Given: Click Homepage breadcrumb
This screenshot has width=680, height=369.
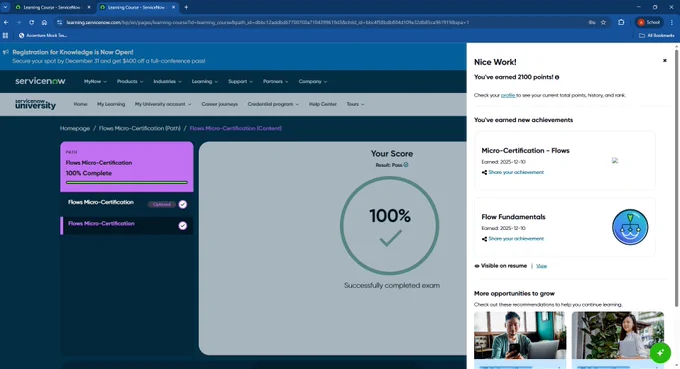Looking at the screenshot, I should (75, 128).
